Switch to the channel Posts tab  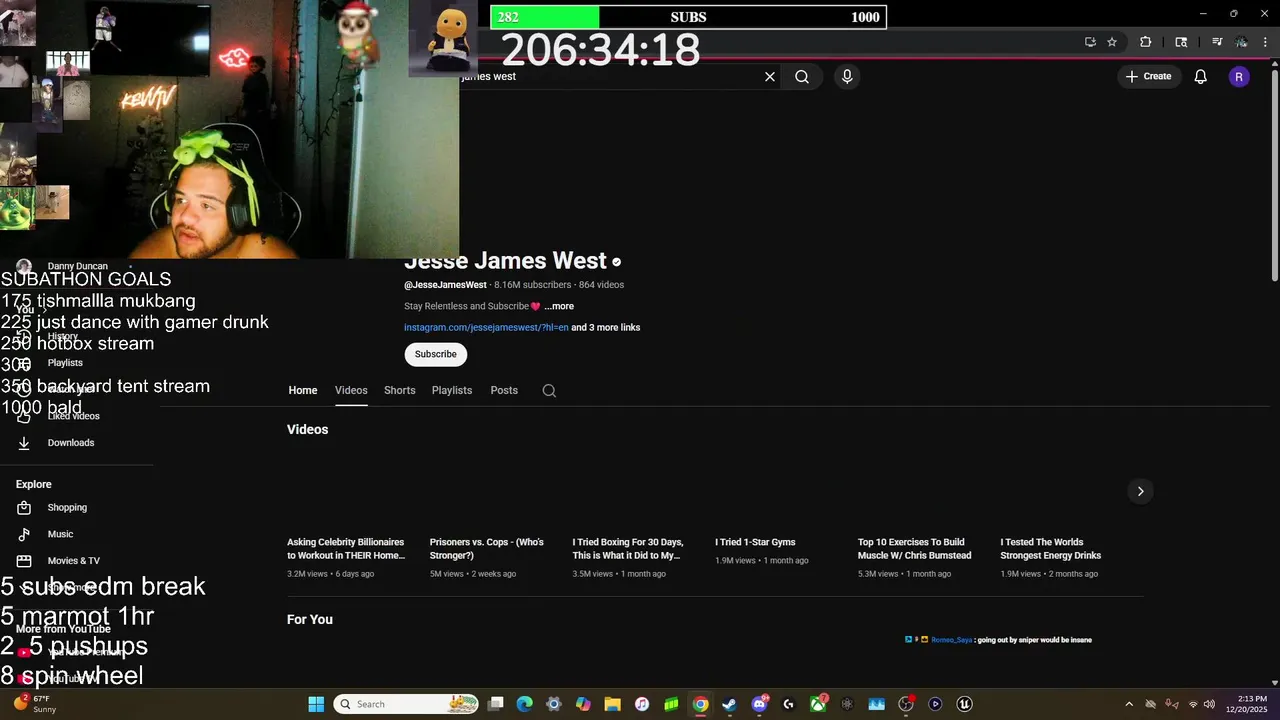click(504, 390)
